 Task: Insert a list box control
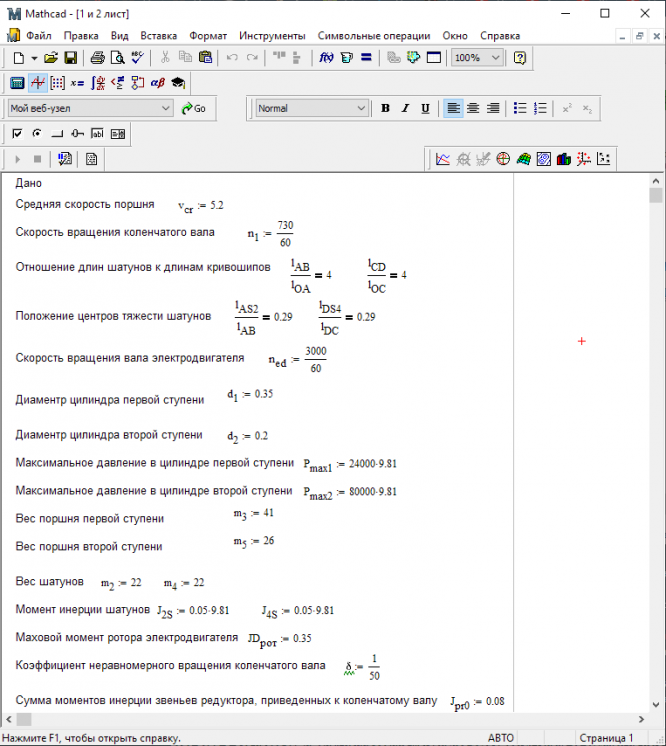(118, 134)
